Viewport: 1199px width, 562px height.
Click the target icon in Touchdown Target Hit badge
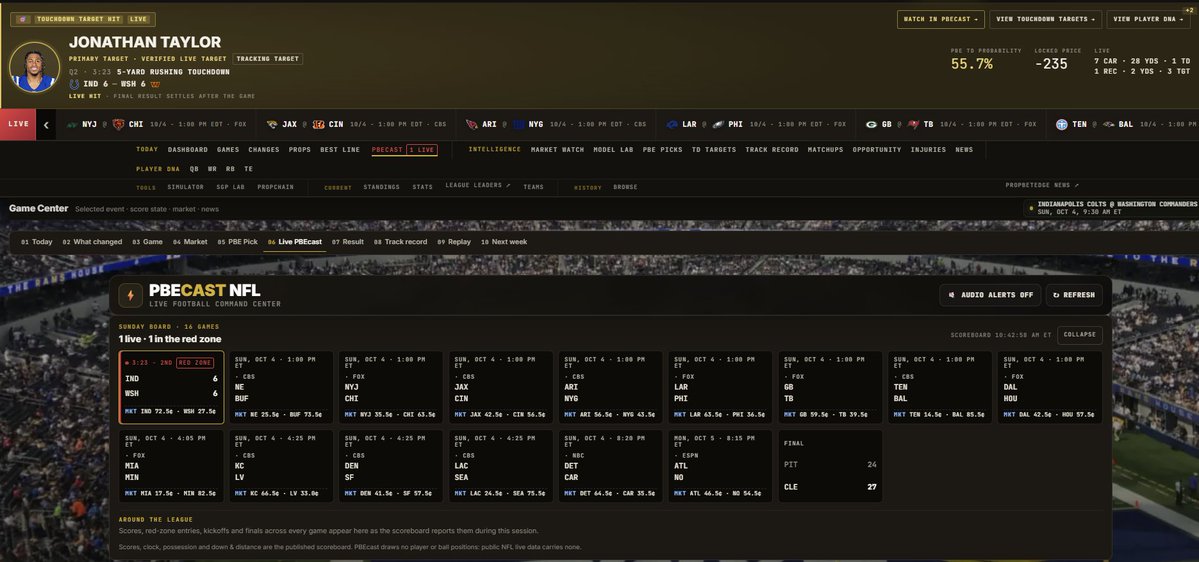(22, 19)
